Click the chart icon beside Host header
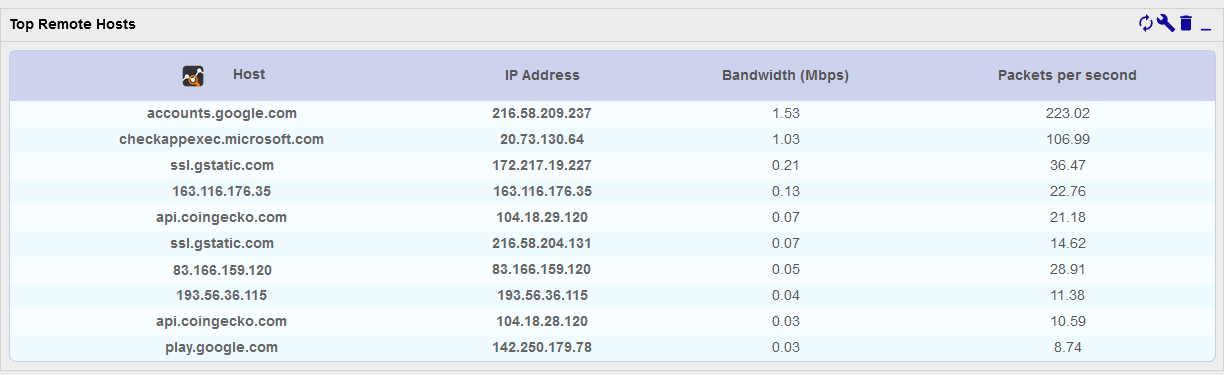The height and width of the screenshot is (375, 1224). coord(194,75)
